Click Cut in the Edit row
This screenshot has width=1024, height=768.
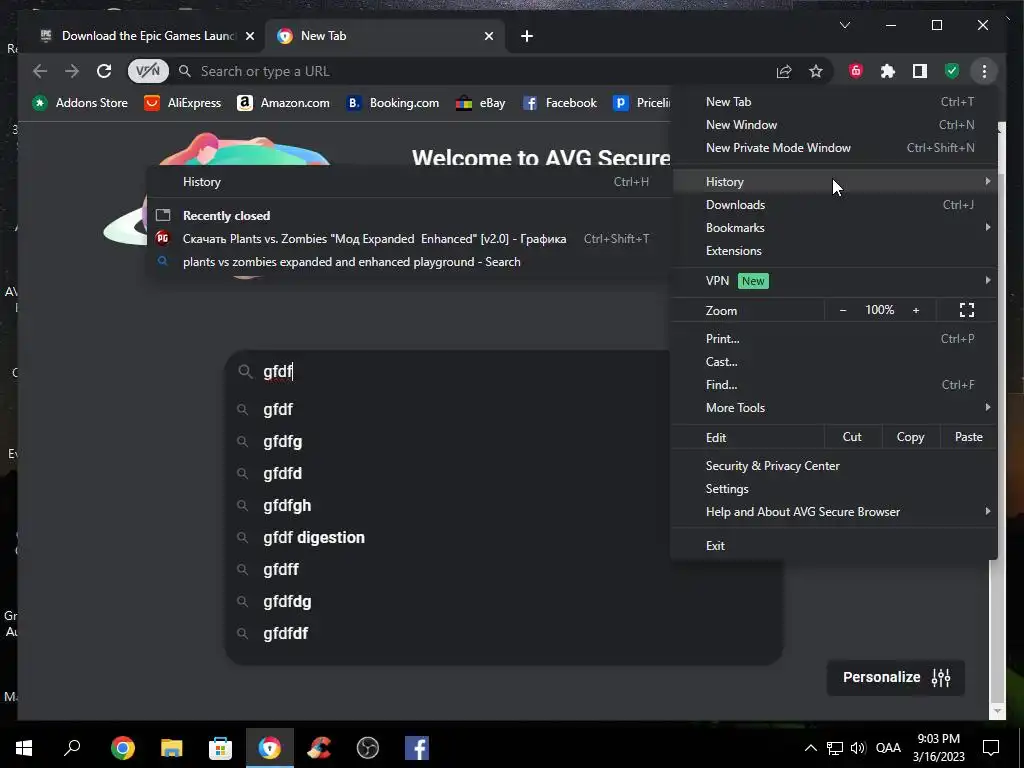(852, 437)
